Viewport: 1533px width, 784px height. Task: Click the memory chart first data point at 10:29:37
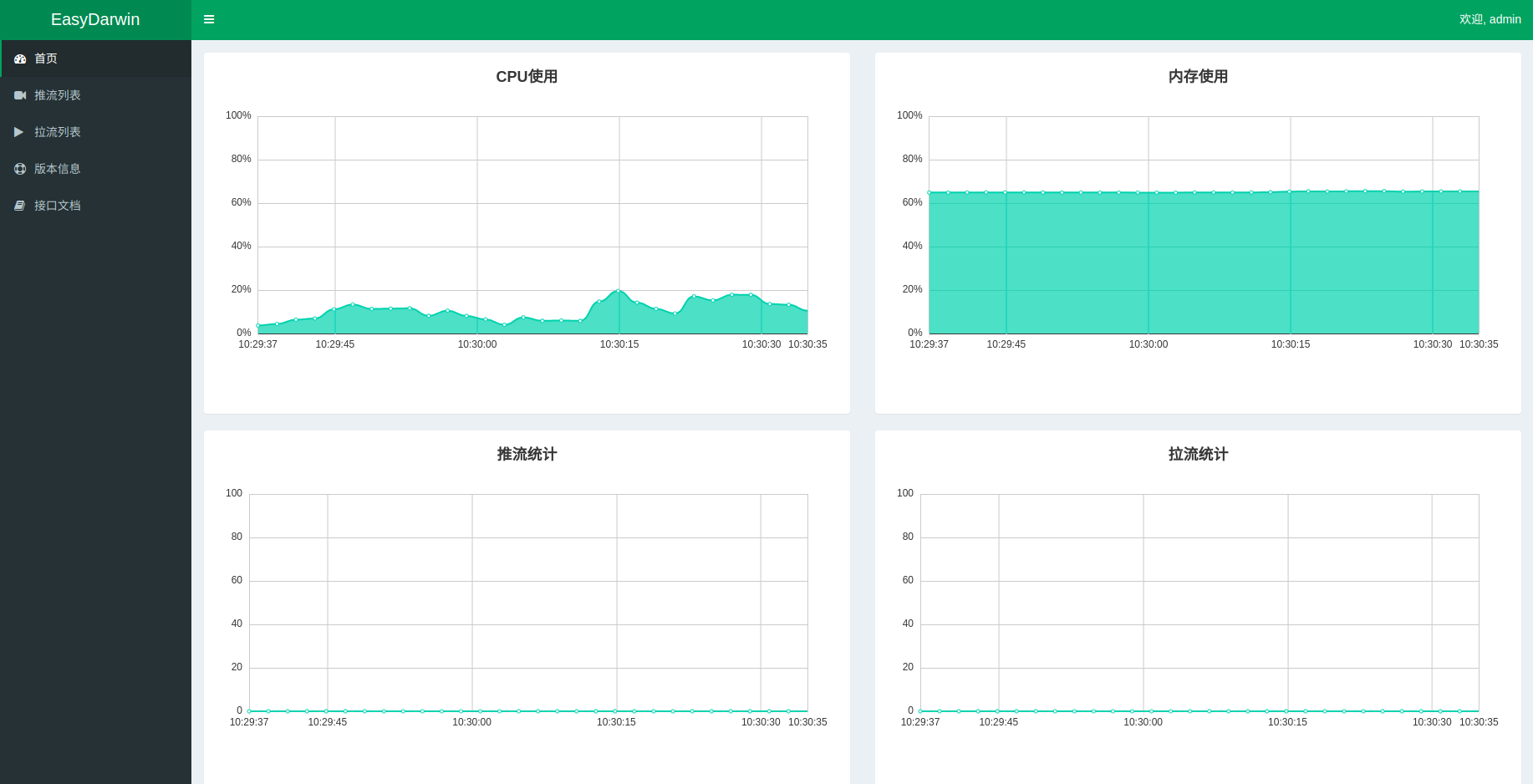coord(929,192)
